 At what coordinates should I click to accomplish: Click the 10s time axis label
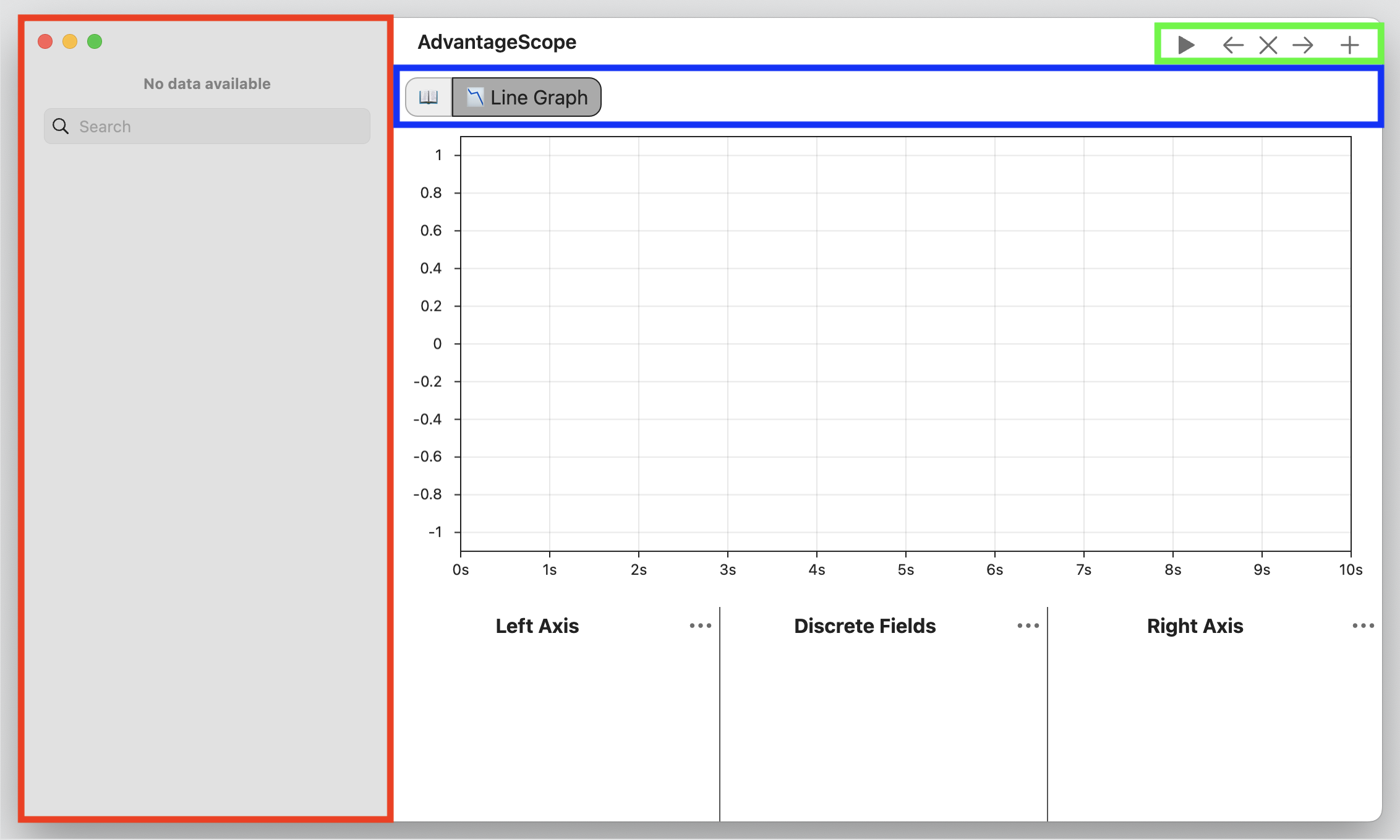1351,570
